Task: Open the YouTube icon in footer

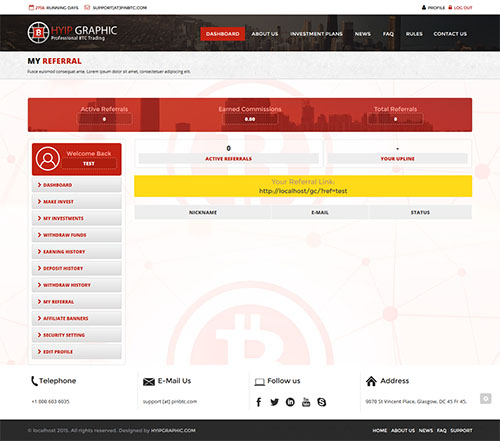Action: [x=306, y=402]
